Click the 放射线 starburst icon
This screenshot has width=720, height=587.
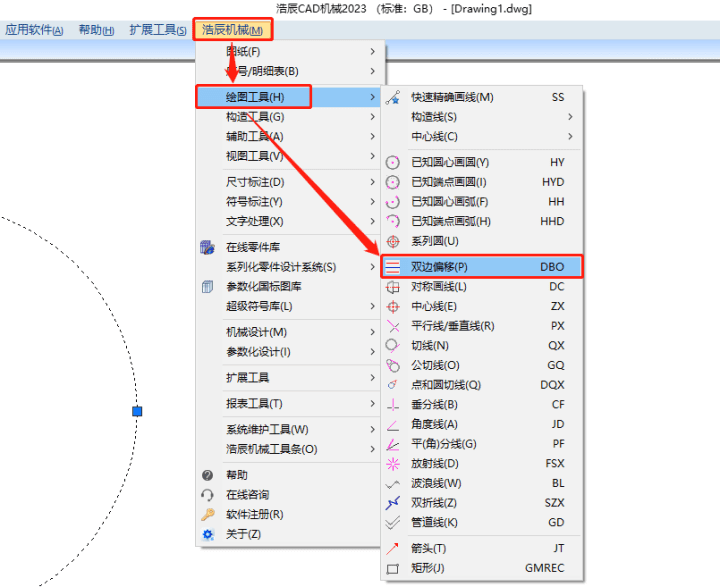pyautogui.click(x=393, y=464)
